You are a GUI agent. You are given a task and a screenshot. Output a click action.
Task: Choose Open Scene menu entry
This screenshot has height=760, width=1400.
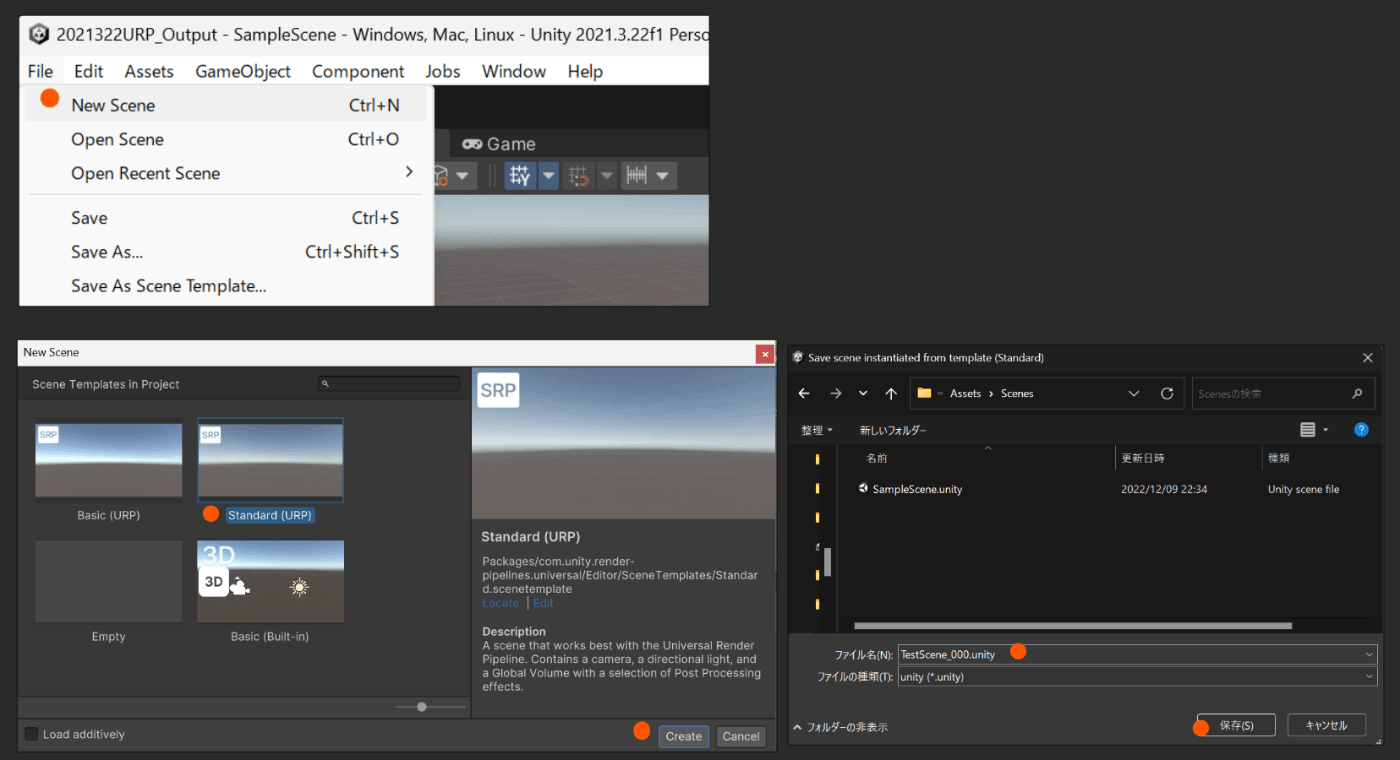tap(226, 139)
